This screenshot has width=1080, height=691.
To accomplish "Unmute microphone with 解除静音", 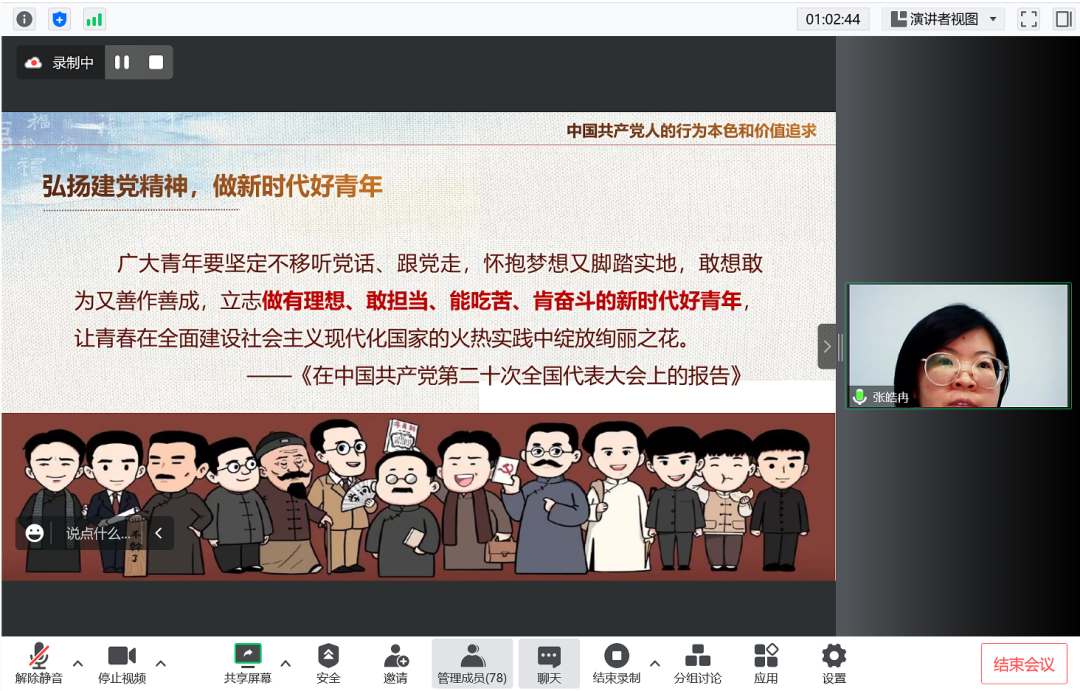I will point(39,663).
